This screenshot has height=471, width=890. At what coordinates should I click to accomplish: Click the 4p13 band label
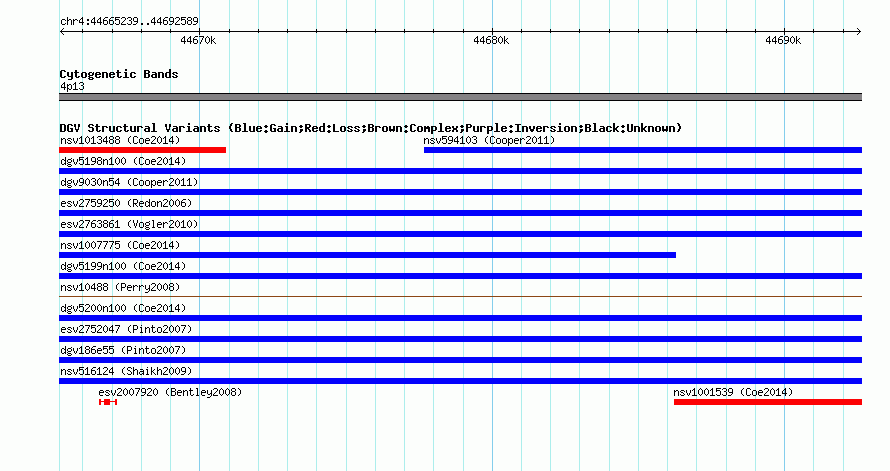pyautogui.click(x=72, y=86)
